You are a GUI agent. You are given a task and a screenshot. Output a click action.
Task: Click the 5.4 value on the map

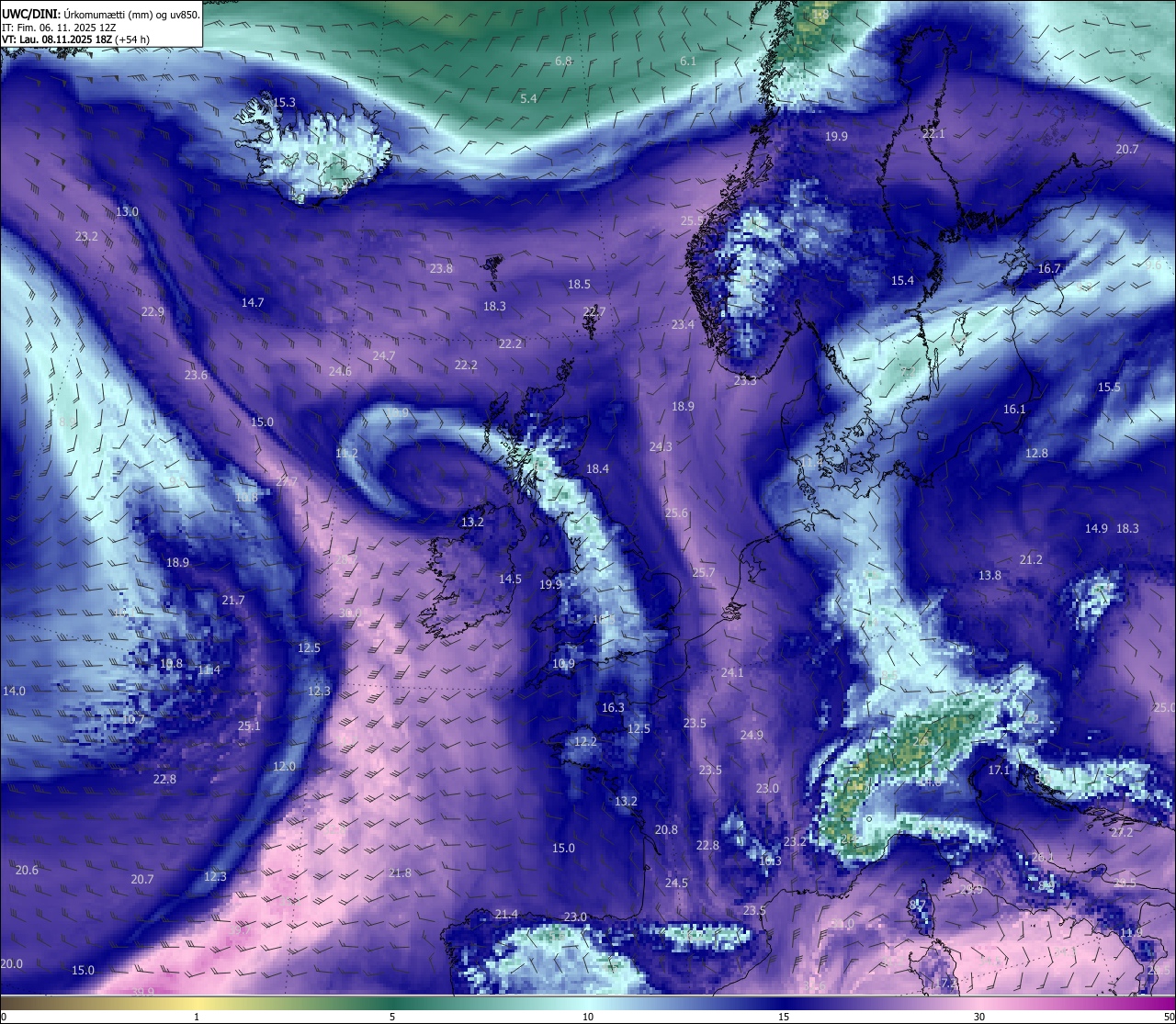(x=528, y=98)
